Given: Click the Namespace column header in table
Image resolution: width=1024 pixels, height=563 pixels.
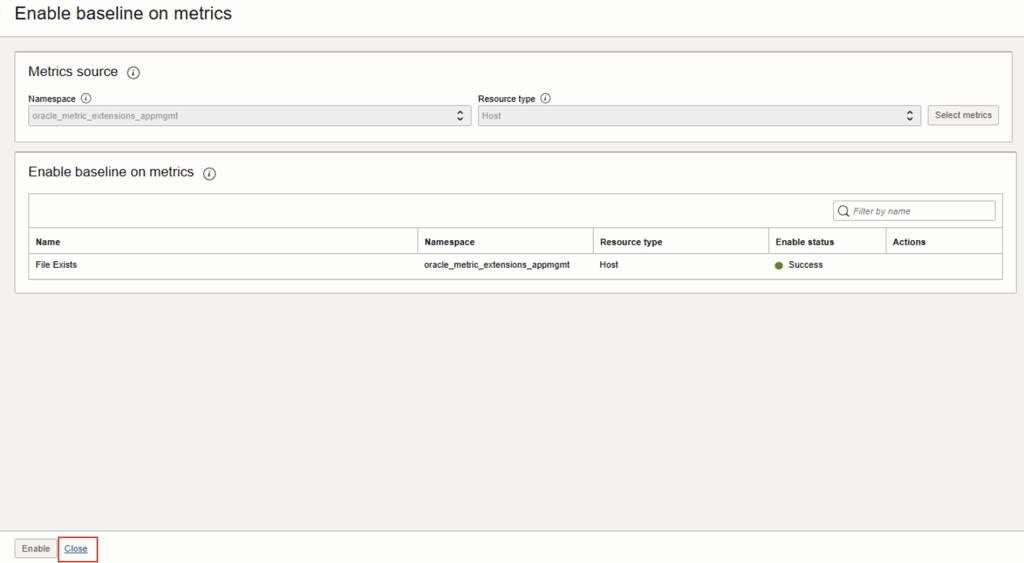Looking at the screenshot, I should 449,242.
